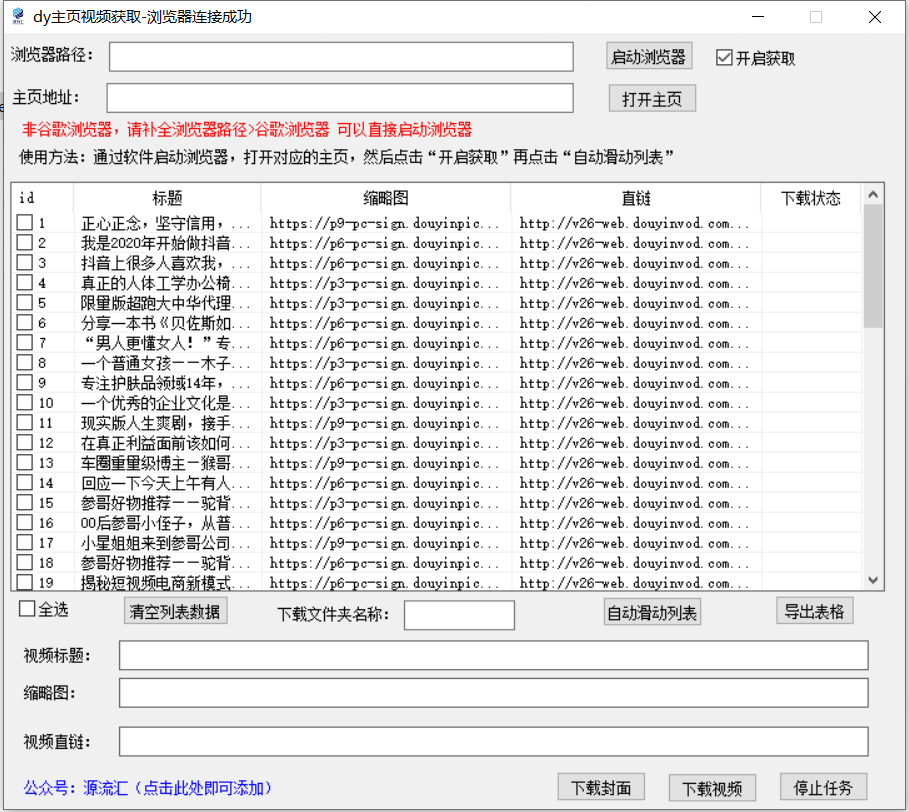Tick checkbox for row 3
This screenshot has height=812, width=909.
(x=24, y=263)
